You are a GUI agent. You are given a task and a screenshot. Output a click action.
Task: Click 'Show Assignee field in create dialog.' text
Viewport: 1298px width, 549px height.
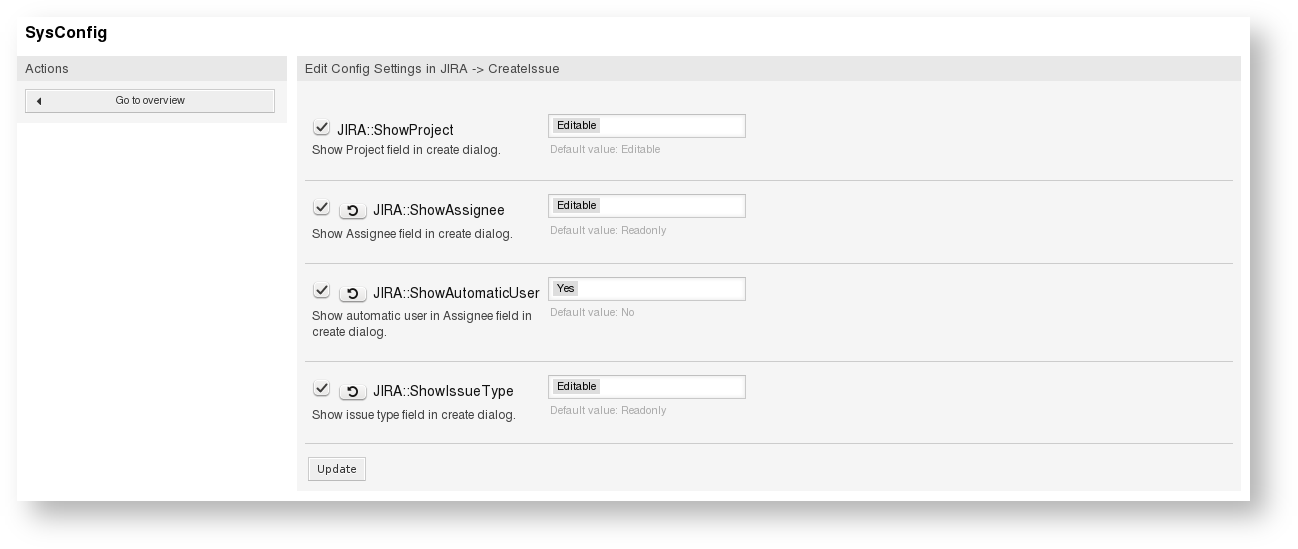pos(412,234)
